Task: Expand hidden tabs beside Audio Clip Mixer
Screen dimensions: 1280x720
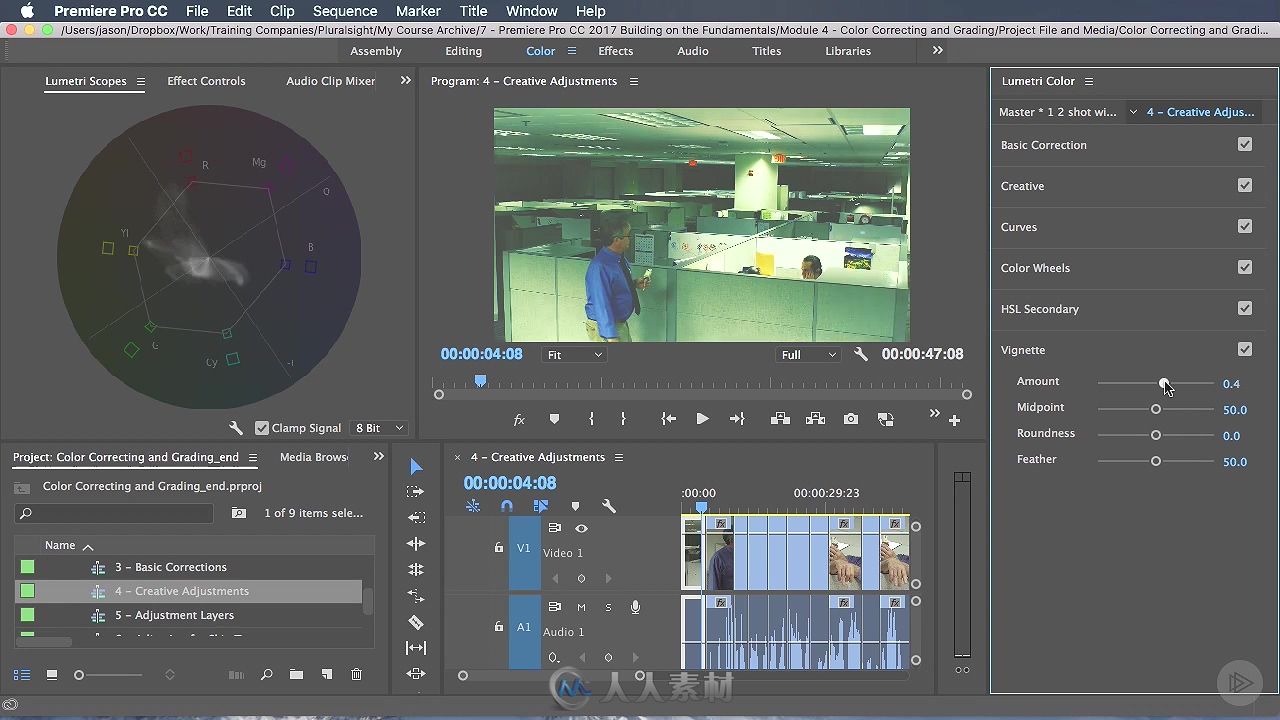Action: pyautogui.click(x=405, y=80)
